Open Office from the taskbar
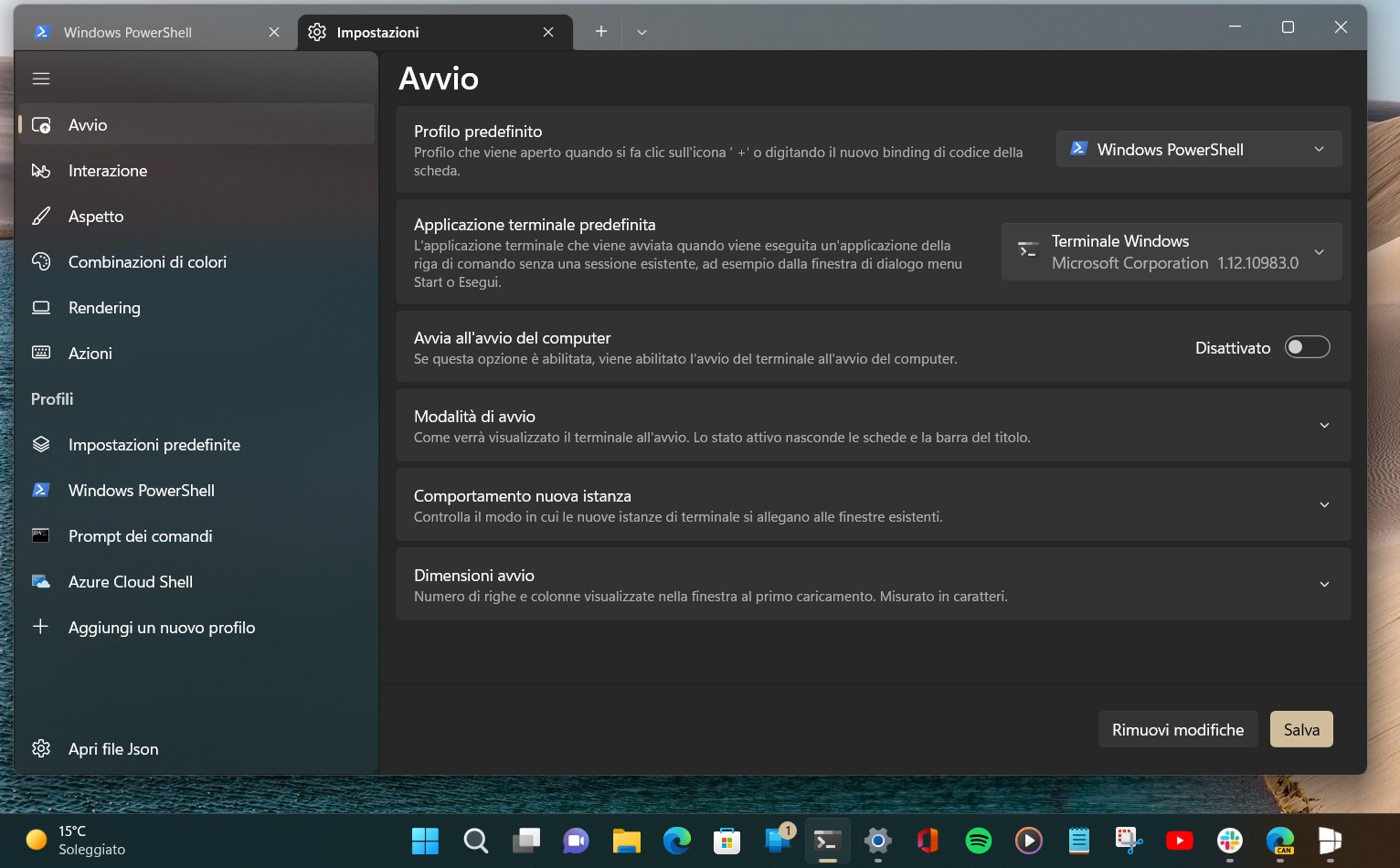1400x868 pixels. point(928,841)
